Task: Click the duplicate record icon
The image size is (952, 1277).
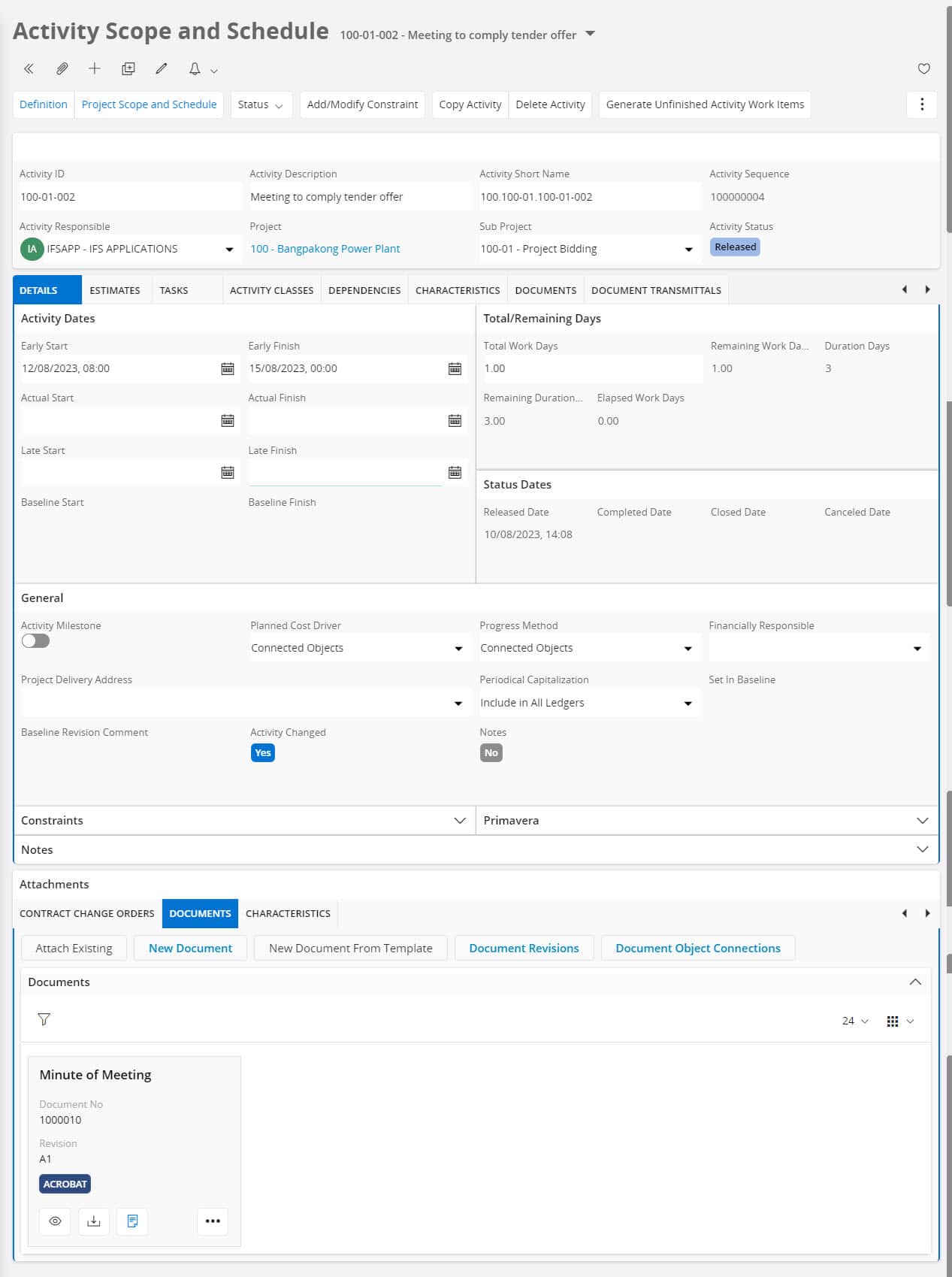Action: point(128,69)
